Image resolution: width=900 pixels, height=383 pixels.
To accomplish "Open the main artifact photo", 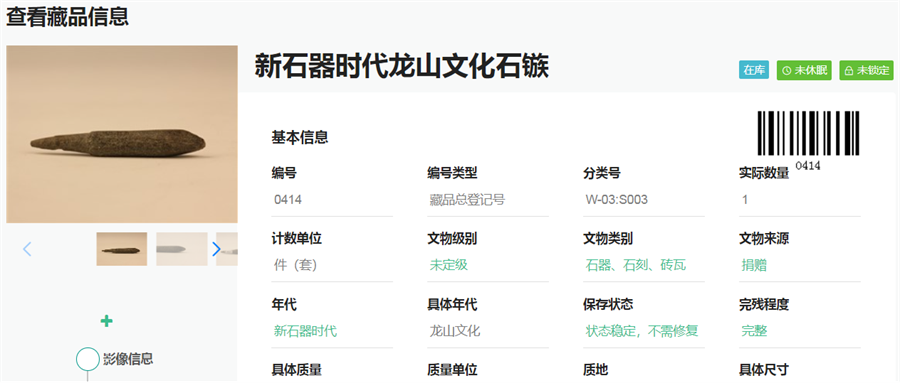I will point(122,134).
